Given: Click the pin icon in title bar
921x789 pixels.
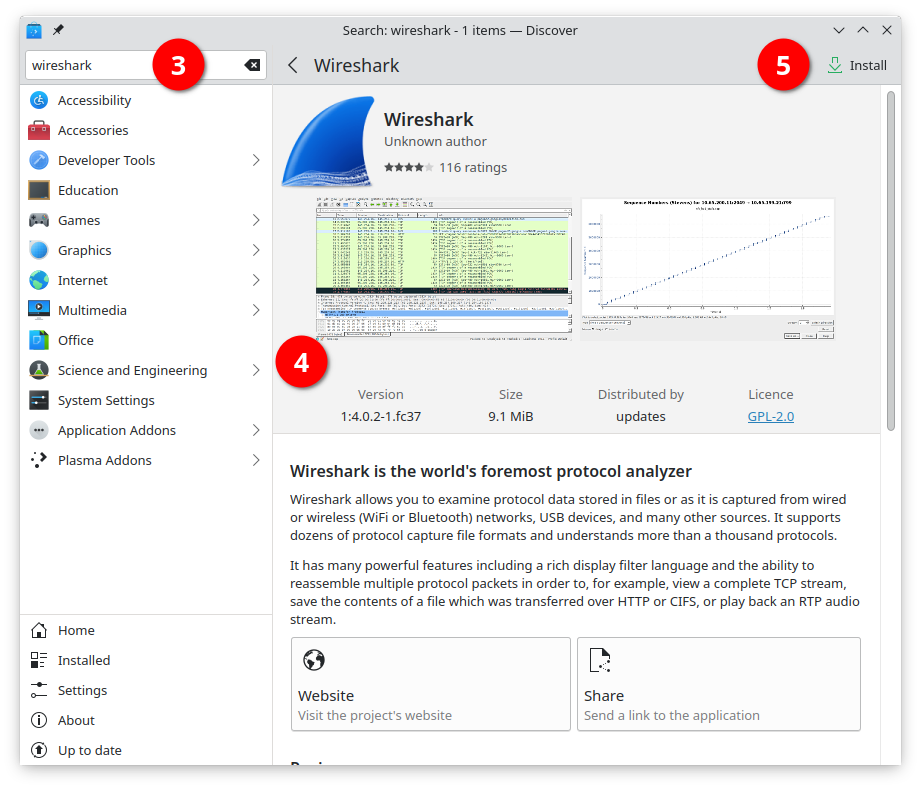Looking at the screenshot, I should tap(59, 30).
